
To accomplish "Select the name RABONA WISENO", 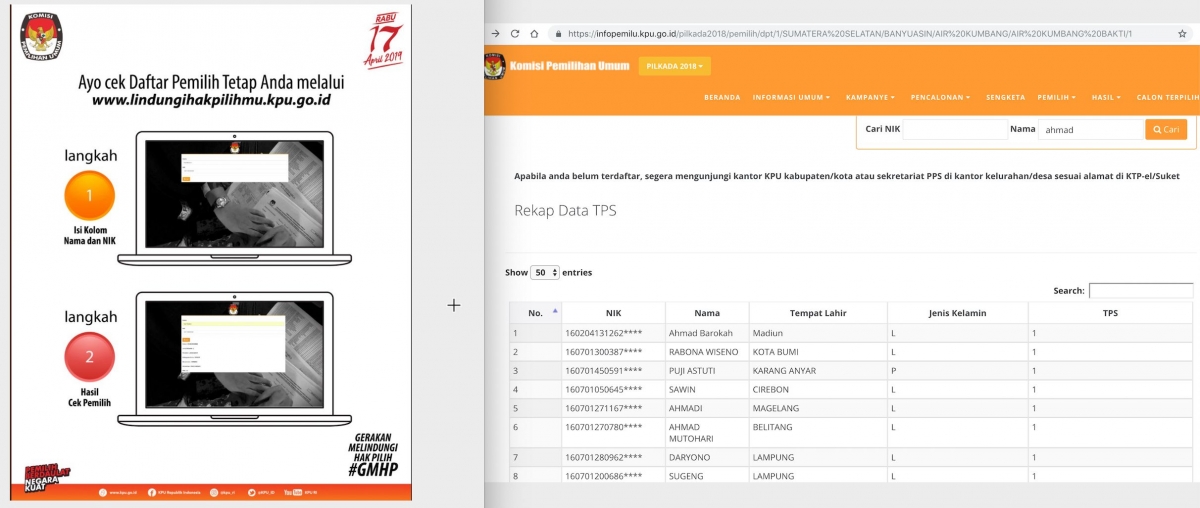I will (x=704, y=352).
